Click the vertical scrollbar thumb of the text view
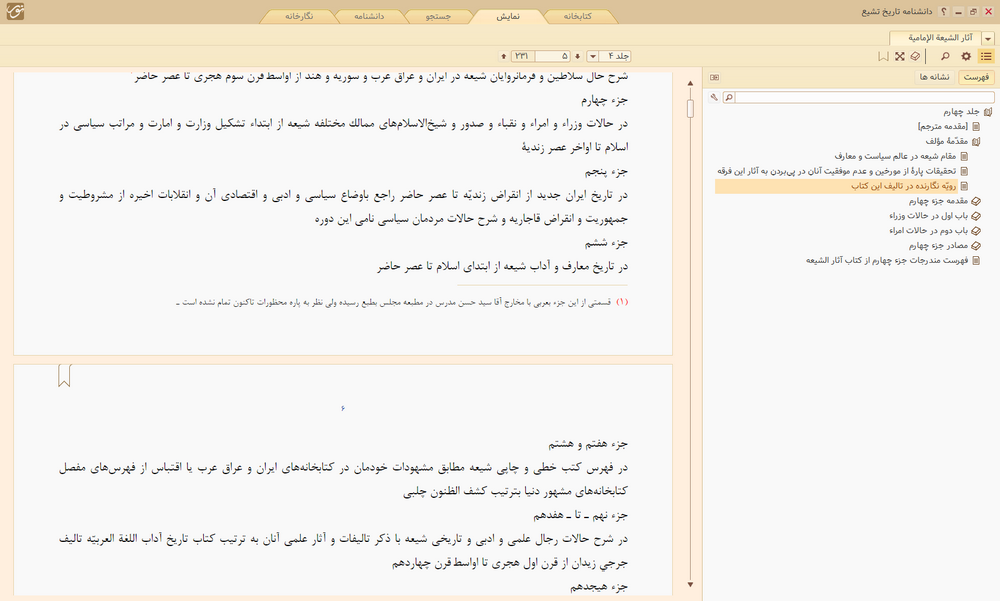The height and width of the screenshot is (601, 1000). pyautogui.click(x=690, y=108)
